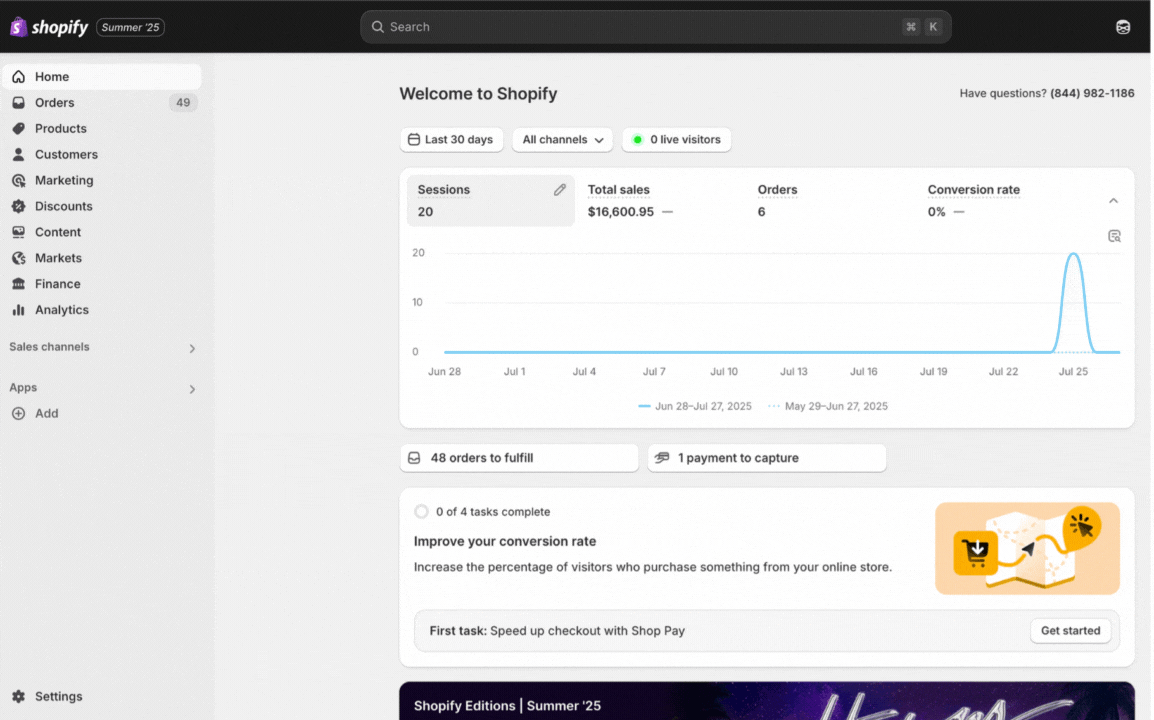Open 48 orders to fulfill

(x=519, y=458)
